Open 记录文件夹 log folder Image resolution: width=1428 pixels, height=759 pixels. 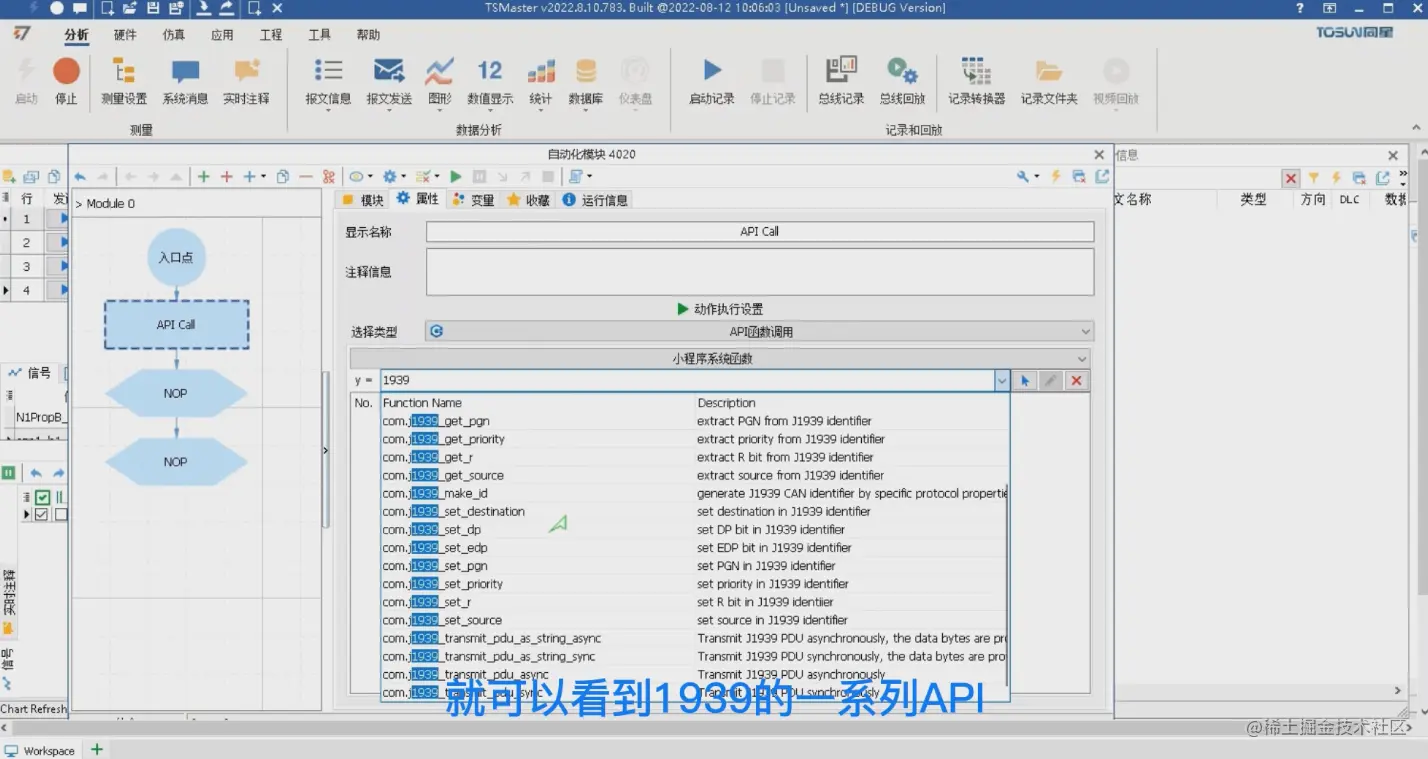click(1049, 81)
